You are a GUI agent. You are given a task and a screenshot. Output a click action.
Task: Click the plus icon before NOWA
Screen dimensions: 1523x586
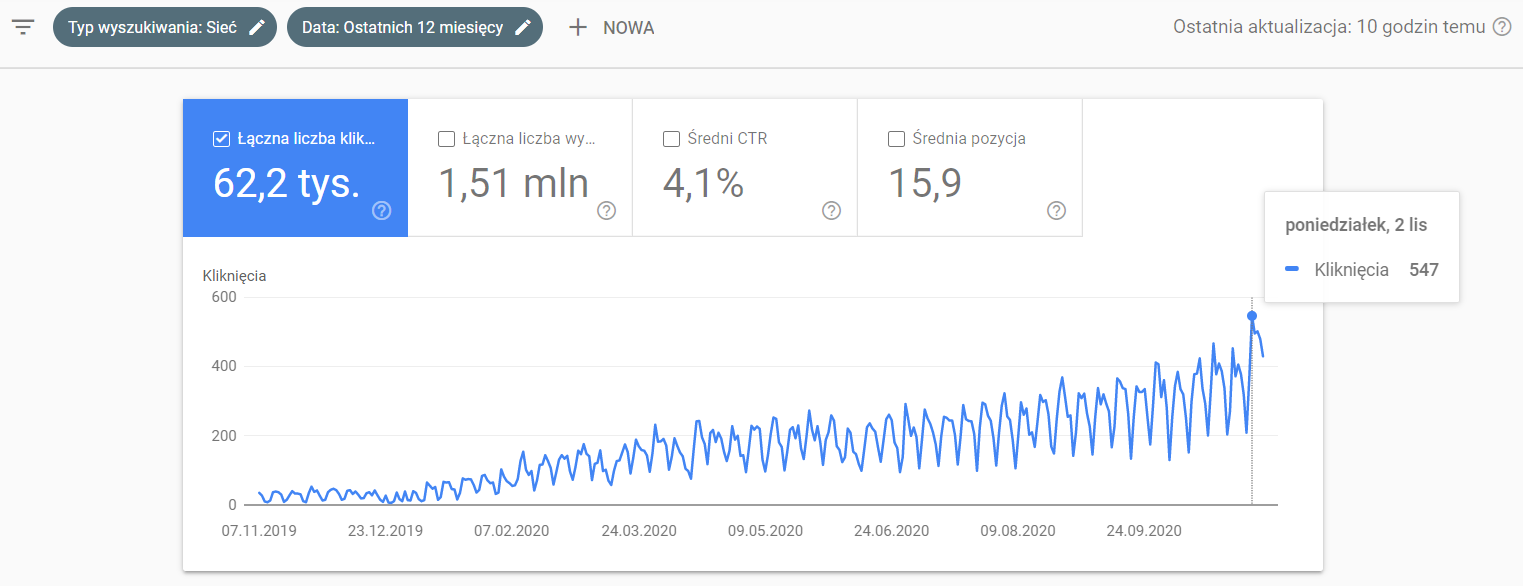coord(578,28)
